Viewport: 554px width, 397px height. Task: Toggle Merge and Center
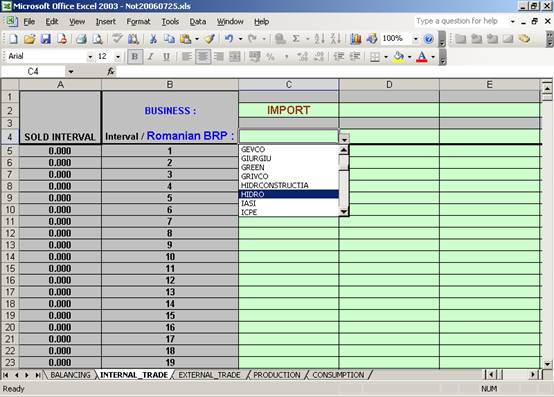tap(235, 57)
